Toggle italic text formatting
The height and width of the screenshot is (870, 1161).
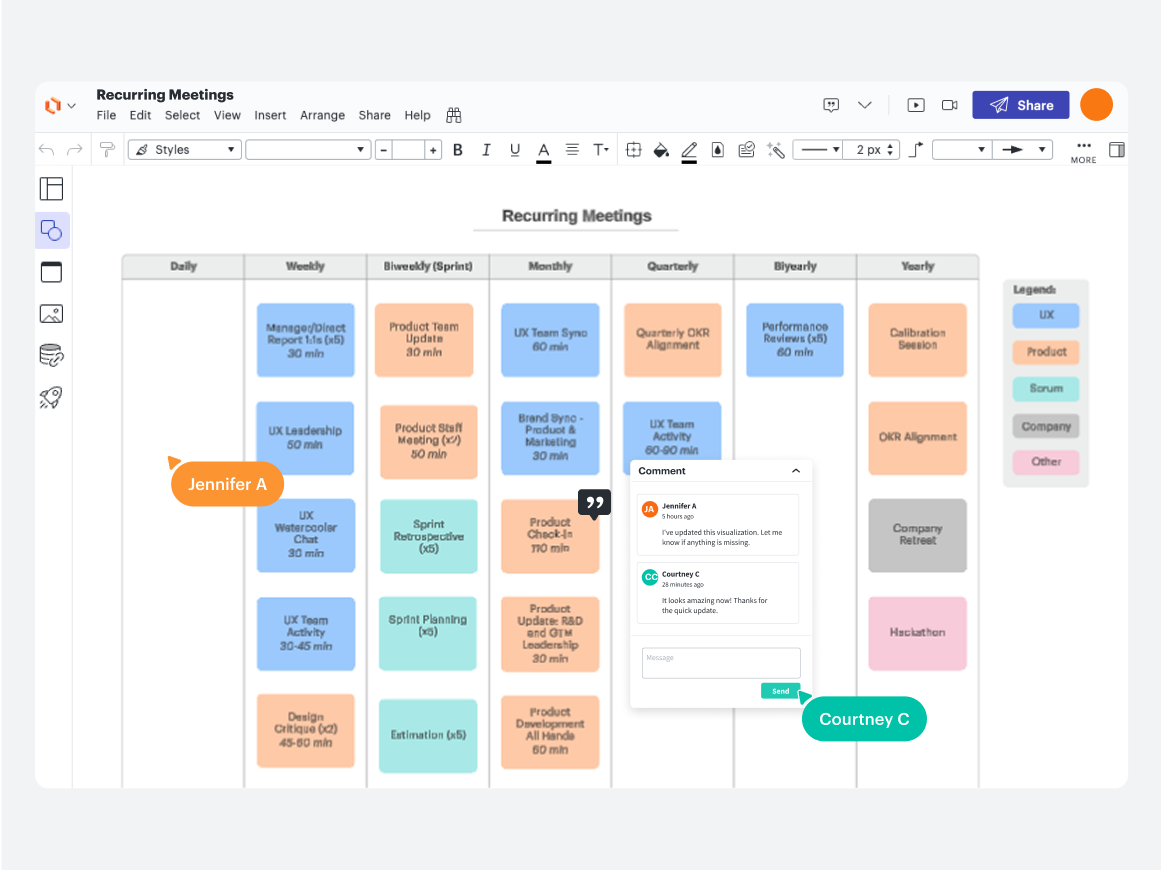(x=486, y=150)
